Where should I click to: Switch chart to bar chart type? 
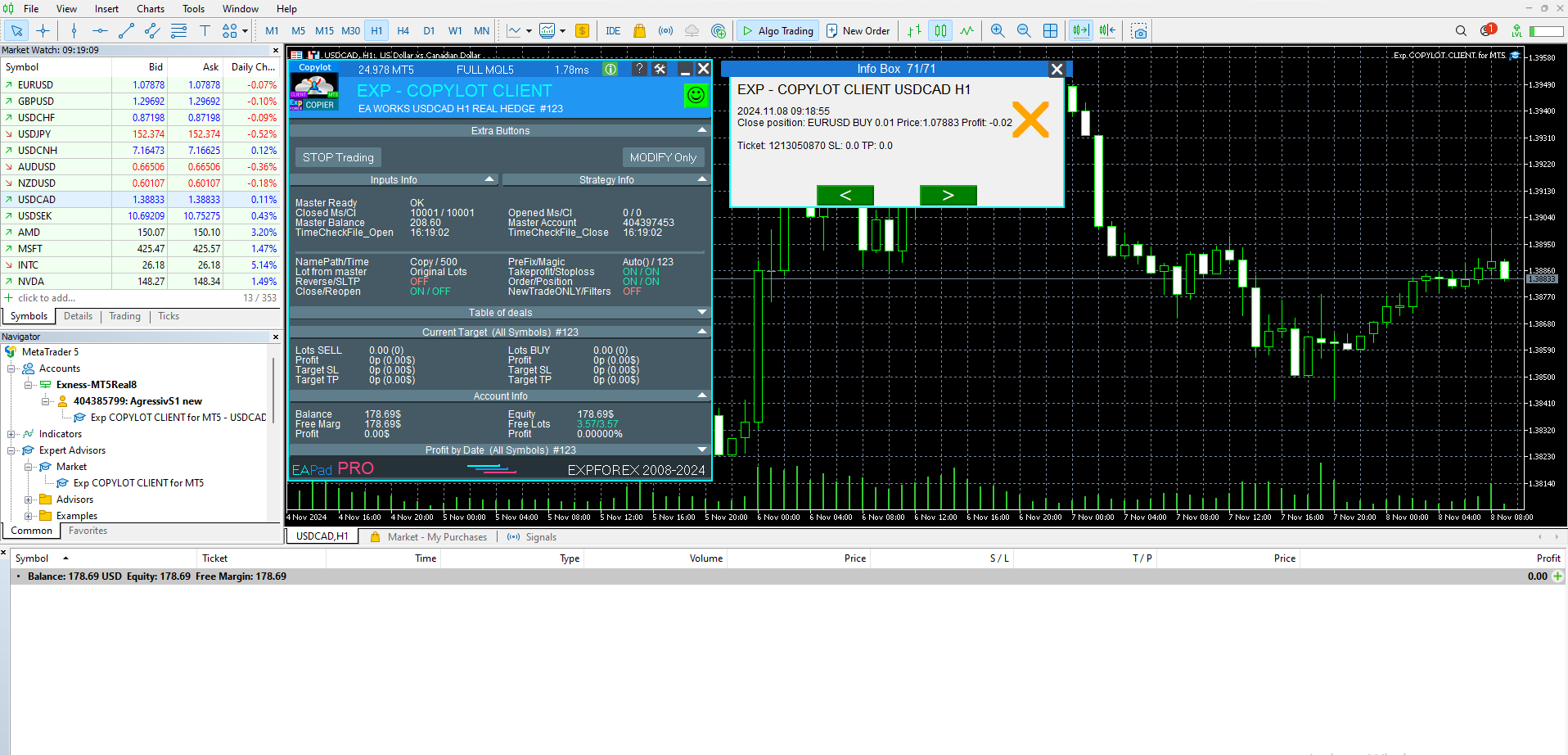915,31
